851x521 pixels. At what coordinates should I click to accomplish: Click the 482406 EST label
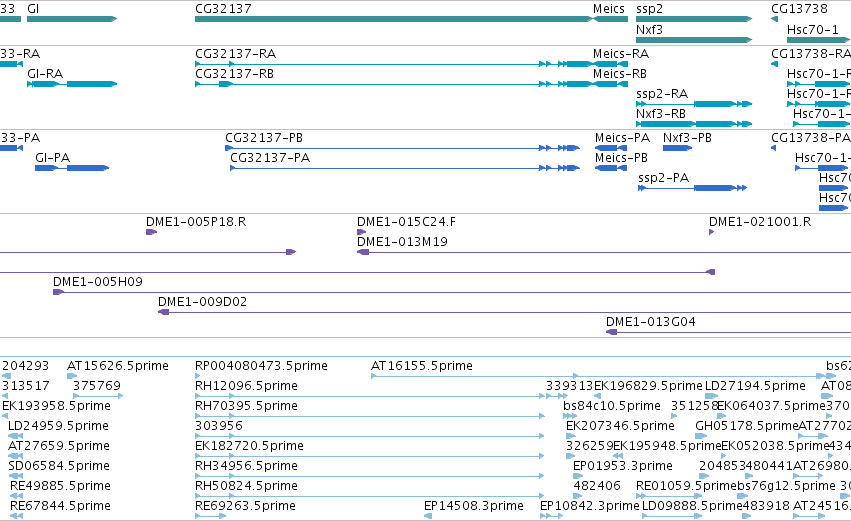(597, 485)
